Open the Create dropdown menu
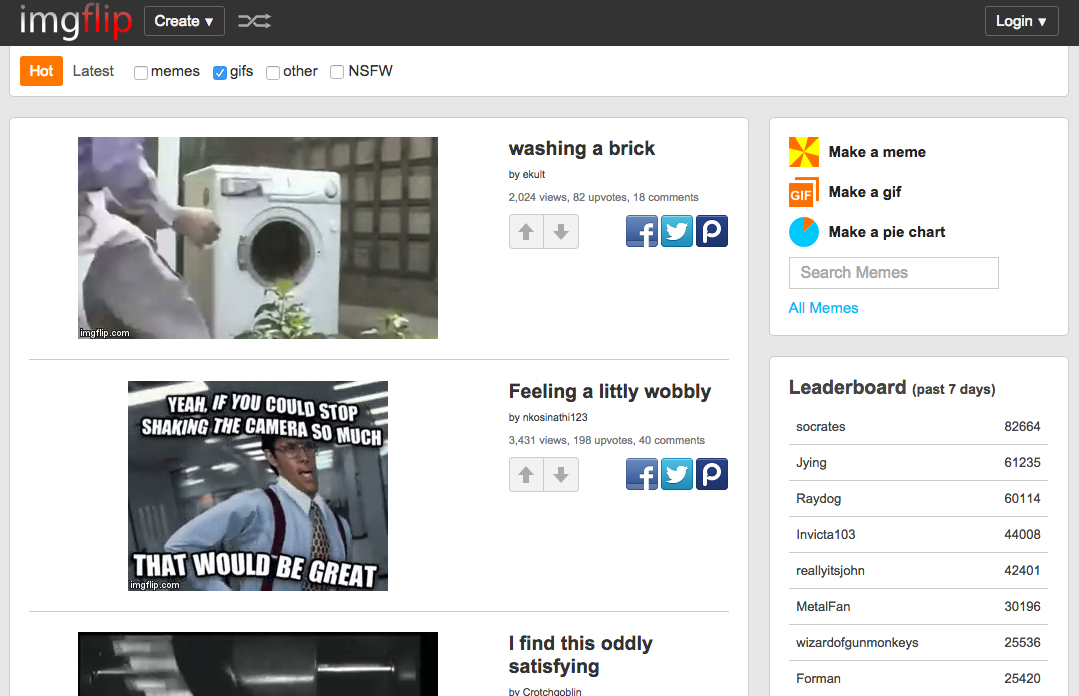Image resolution: width=1079 pixels, height=696 pixels. [184, 21]
